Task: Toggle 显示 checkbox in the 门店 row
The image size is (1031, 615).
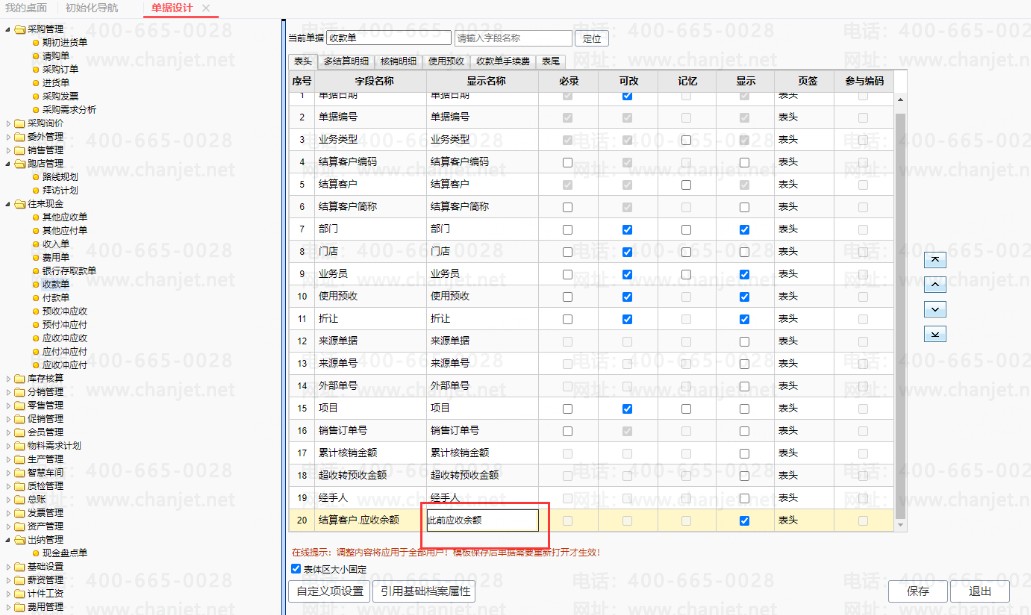Action: [744, 252]
